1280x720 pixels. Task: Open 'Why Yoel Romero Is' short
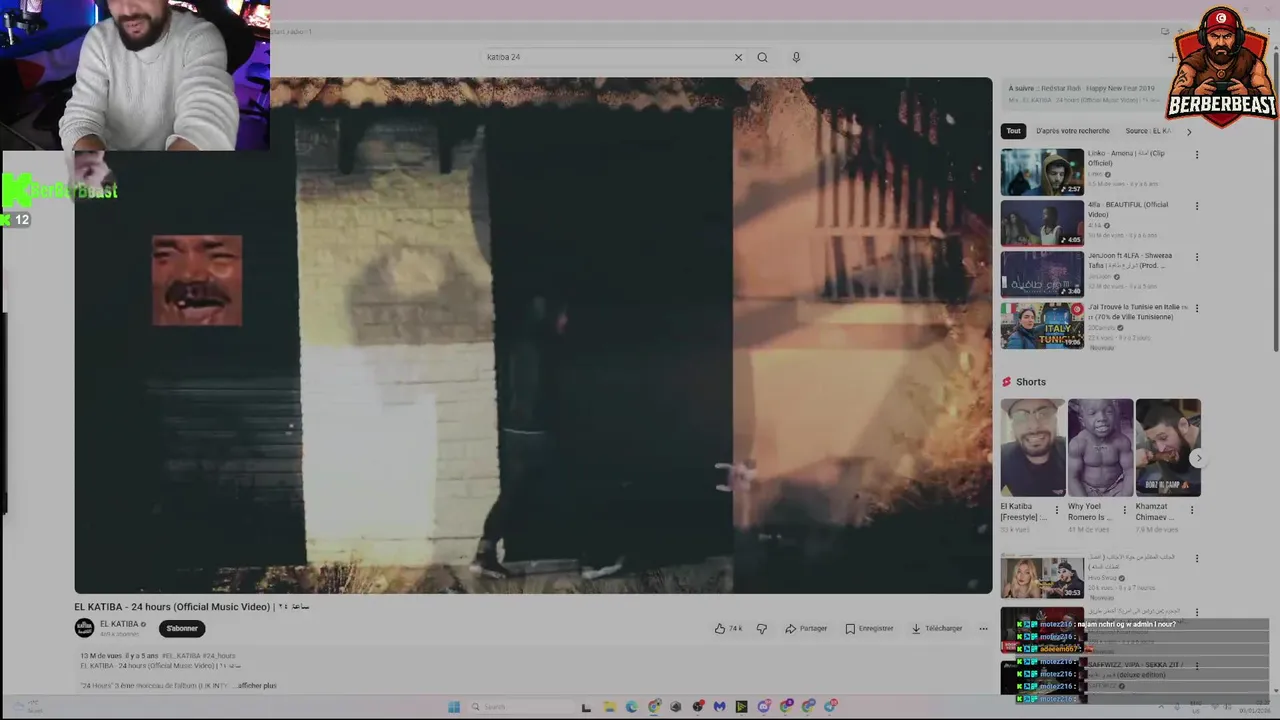click(x=1101, y=448)
